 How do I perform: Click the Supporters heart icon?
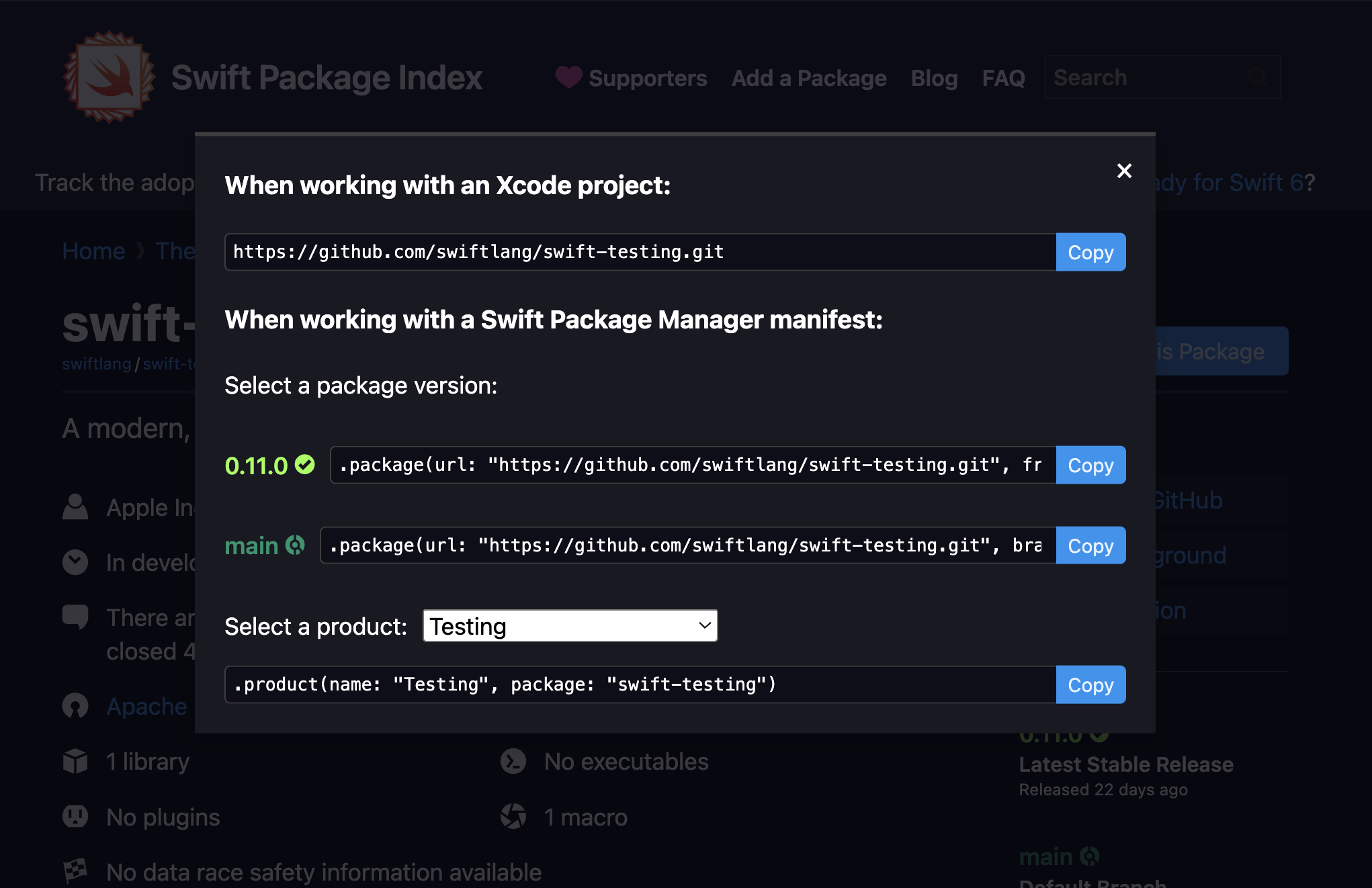tap(568, 77)
